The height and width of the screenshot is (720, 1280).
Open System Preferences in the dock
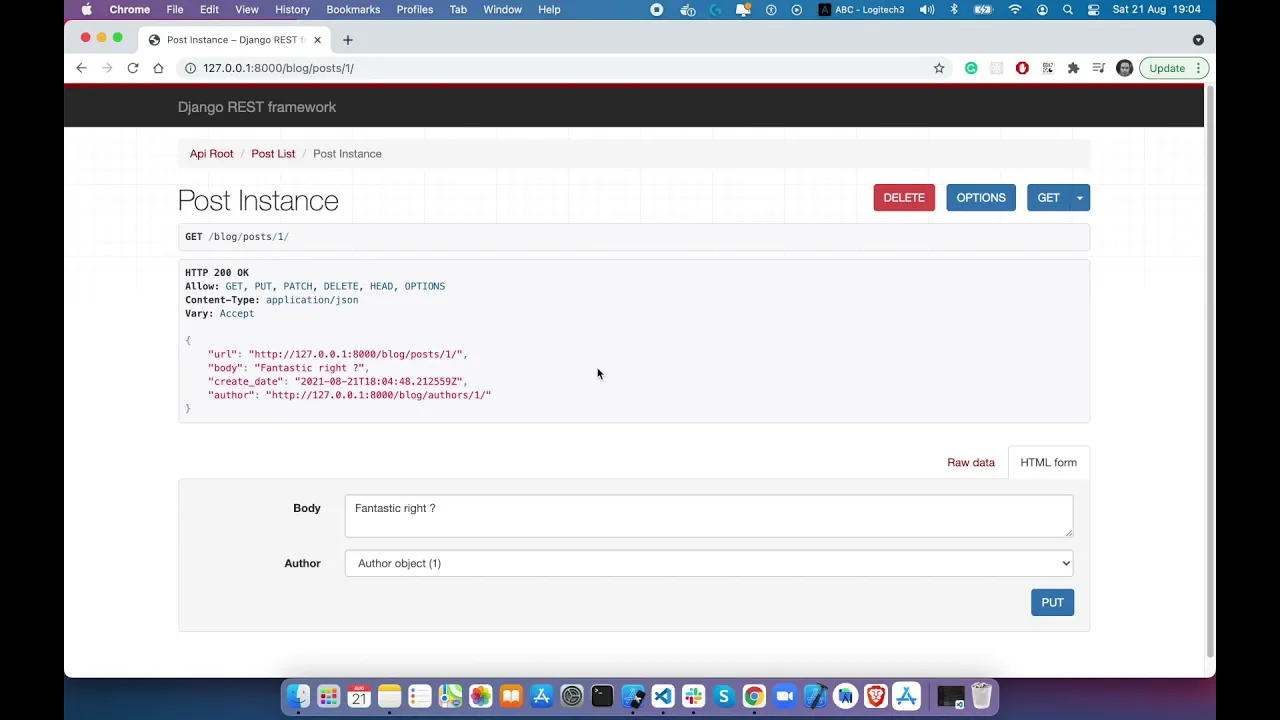pos(572,696)
